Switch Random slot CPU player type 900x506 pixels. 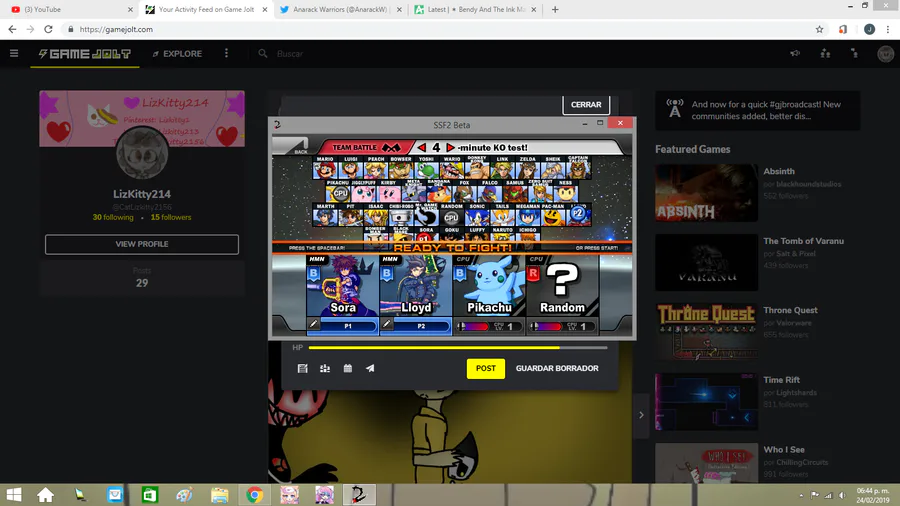pos(536,259)
